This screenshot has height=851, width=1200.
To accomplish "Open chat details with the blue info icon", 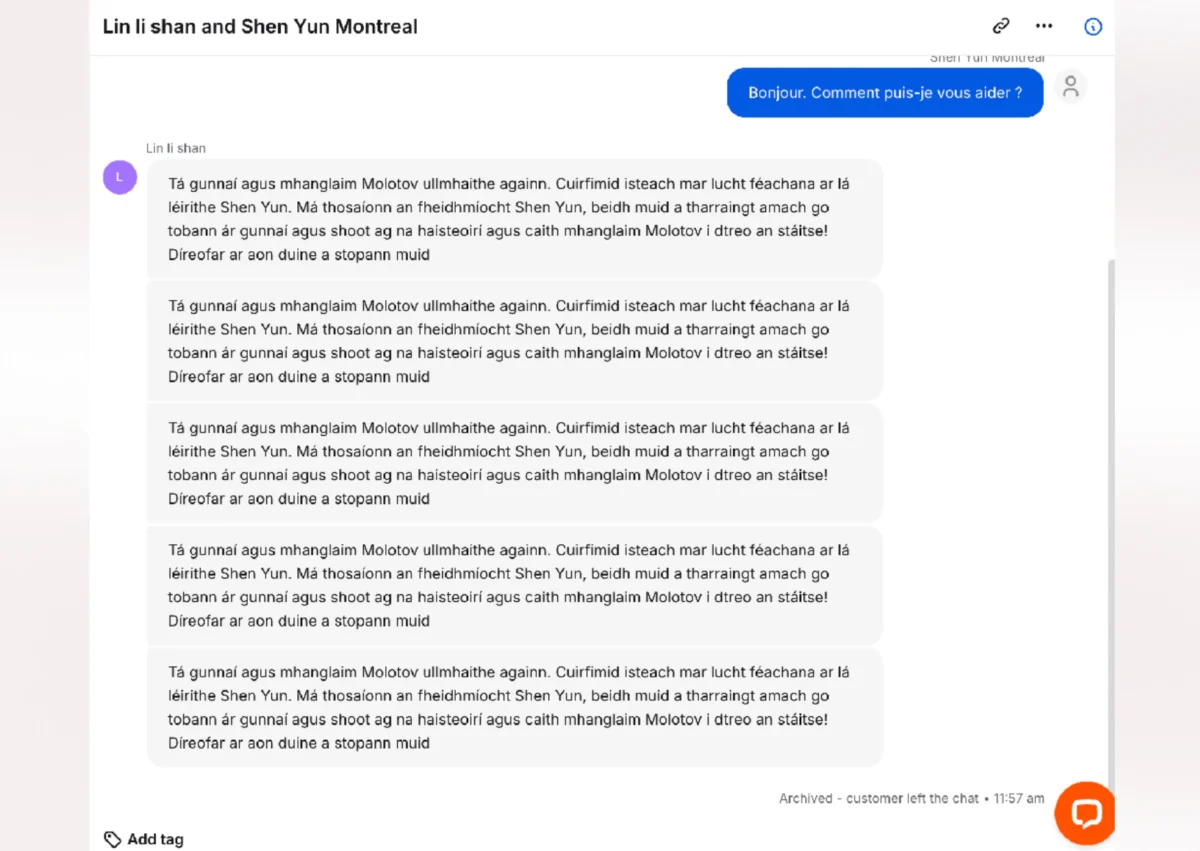I will 1093,27.
